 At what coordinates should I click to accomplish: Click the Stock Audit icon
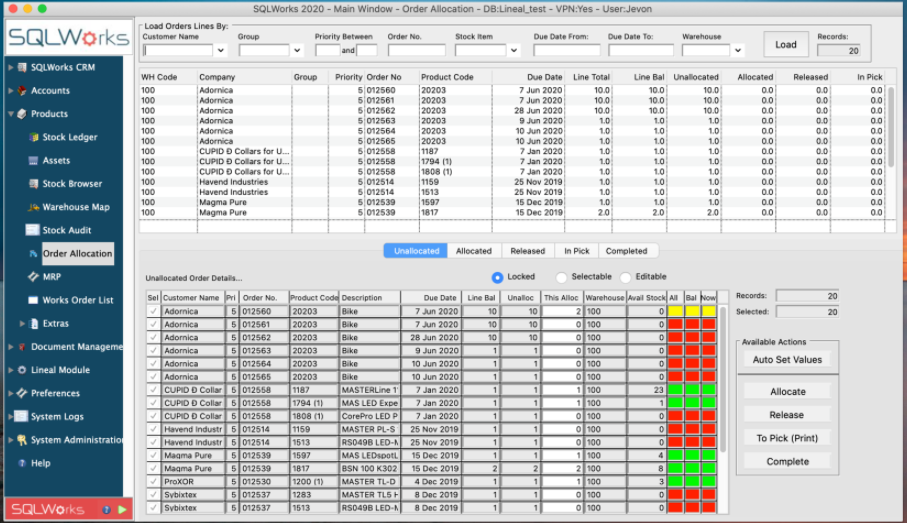coord(32,230)
